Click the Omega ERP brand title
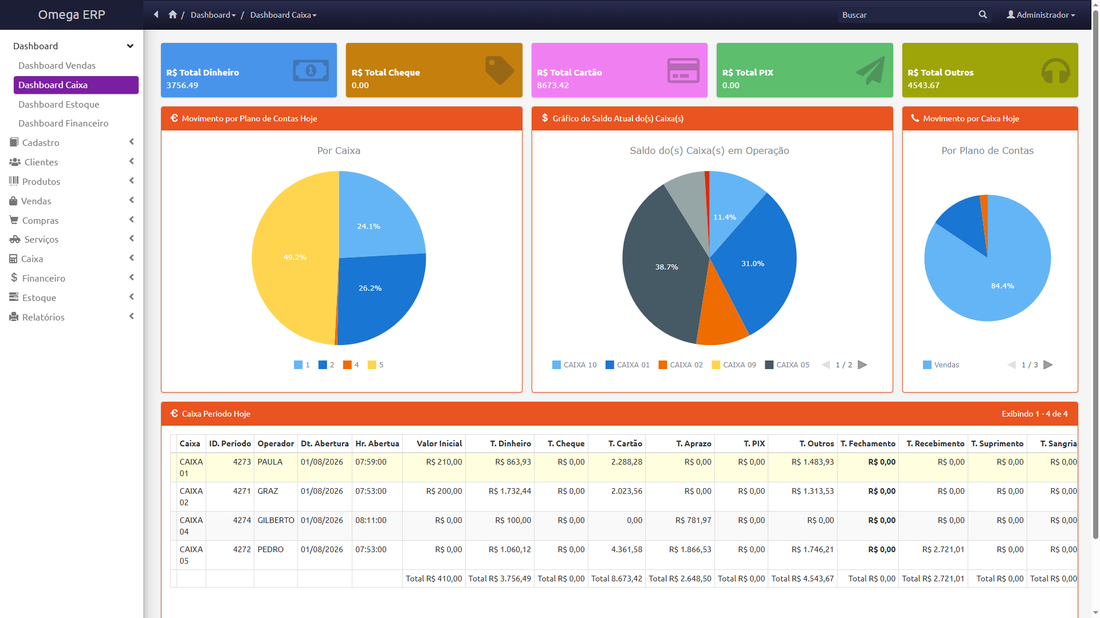The width and height of the screenshot is (1100, 618). coord(72,15)
